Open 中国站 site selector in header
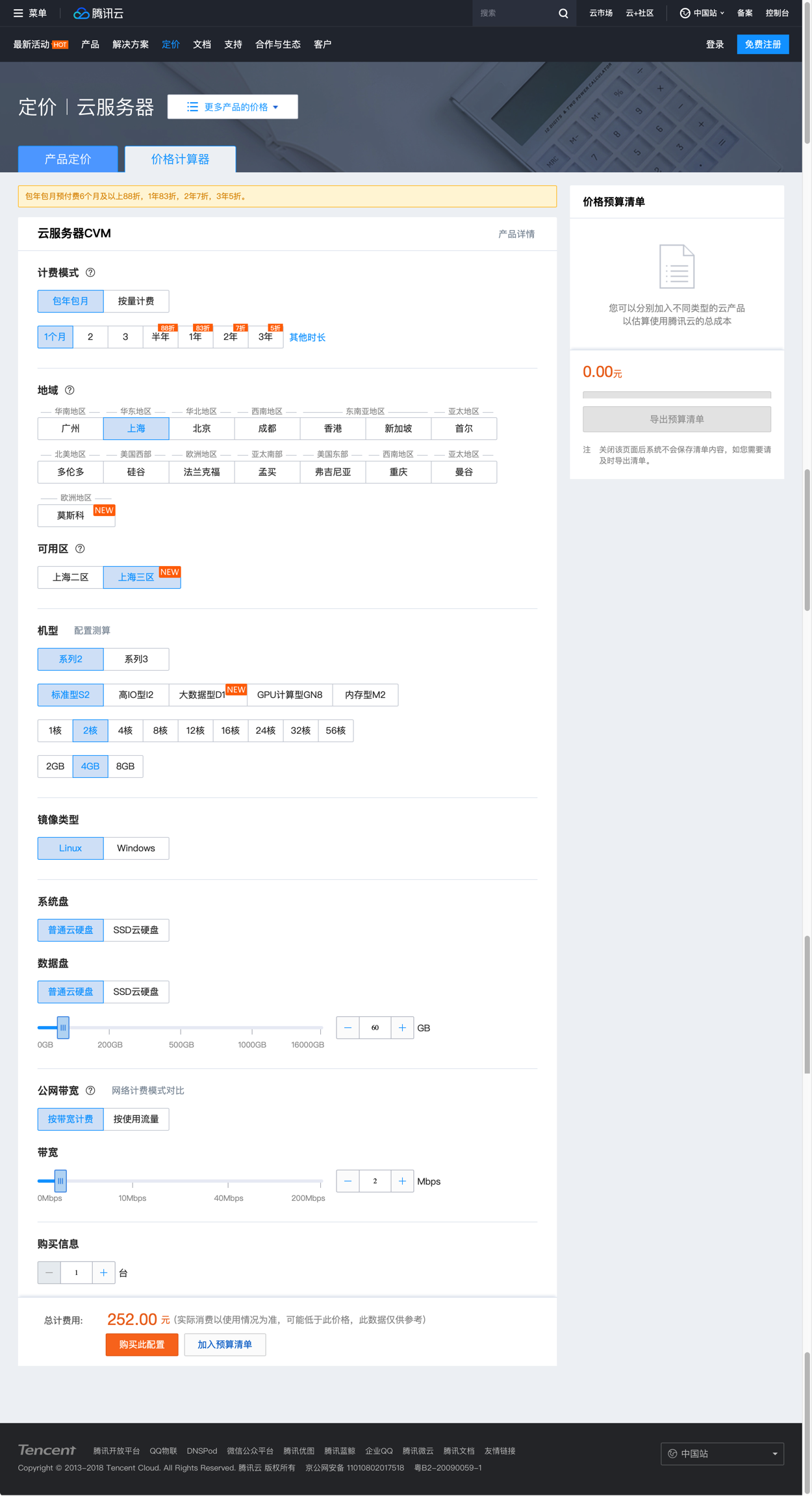This screenshot has width=812, height=1496. click(702, 13)
